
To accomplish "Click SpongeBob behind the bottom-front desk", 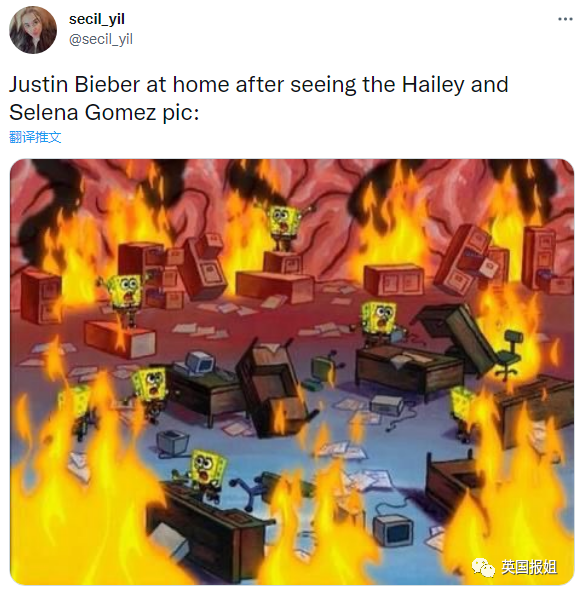I will pos(206,474).
